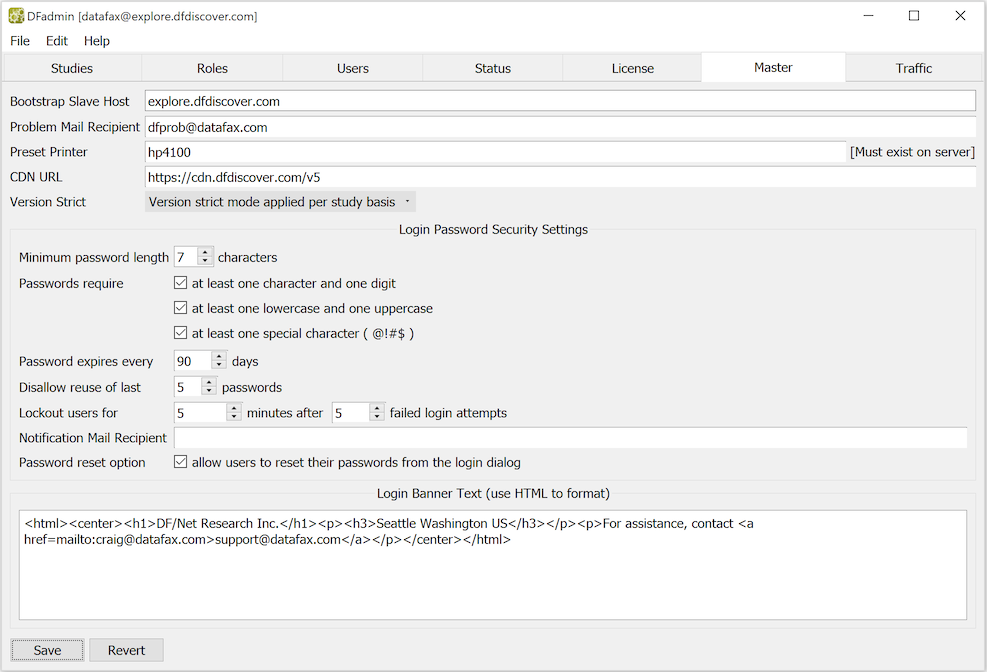This screenshot has width=987, height=672.
Task: Toggle 'at least one special character' checkbox
Action: pos(181,333)
